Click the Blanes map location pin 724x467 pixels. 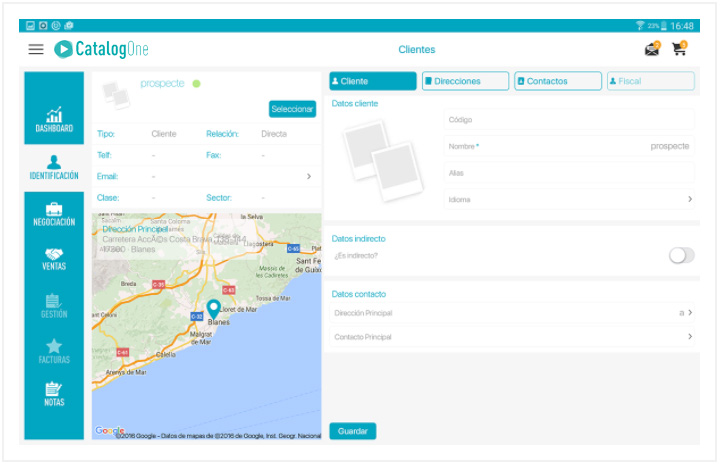coord(213,309)
